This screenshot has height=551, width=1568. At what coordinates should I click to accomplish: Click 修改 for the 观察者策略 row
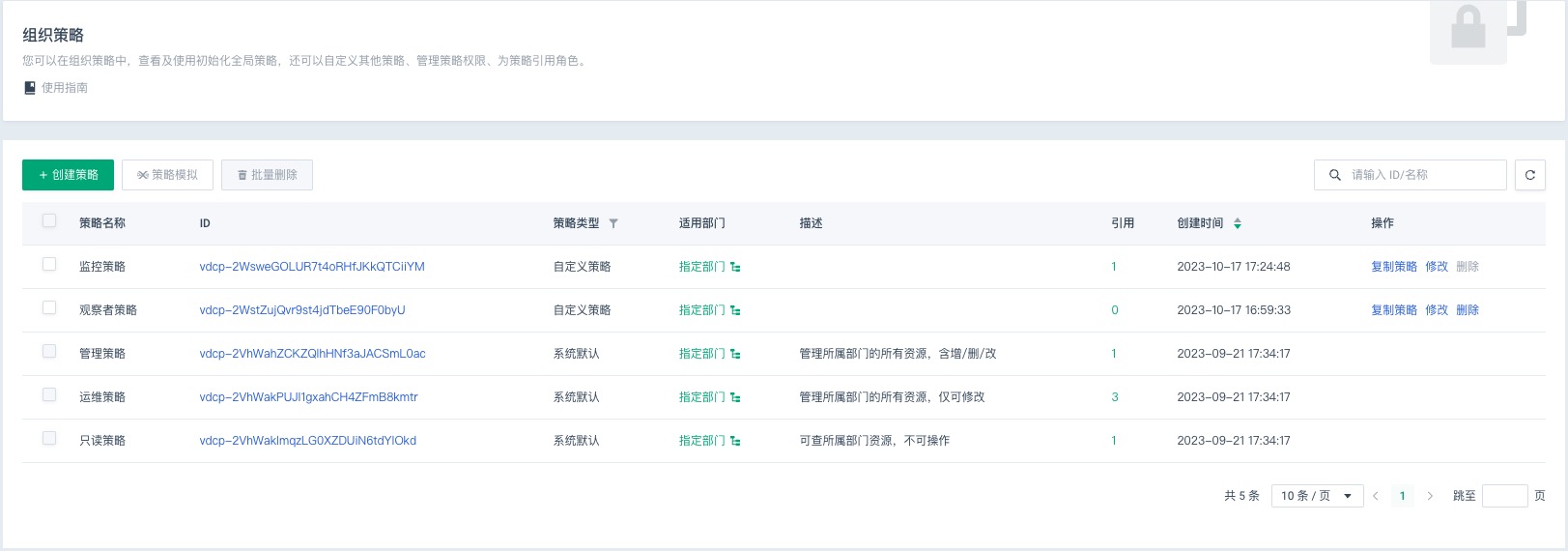pos(1436,310)
